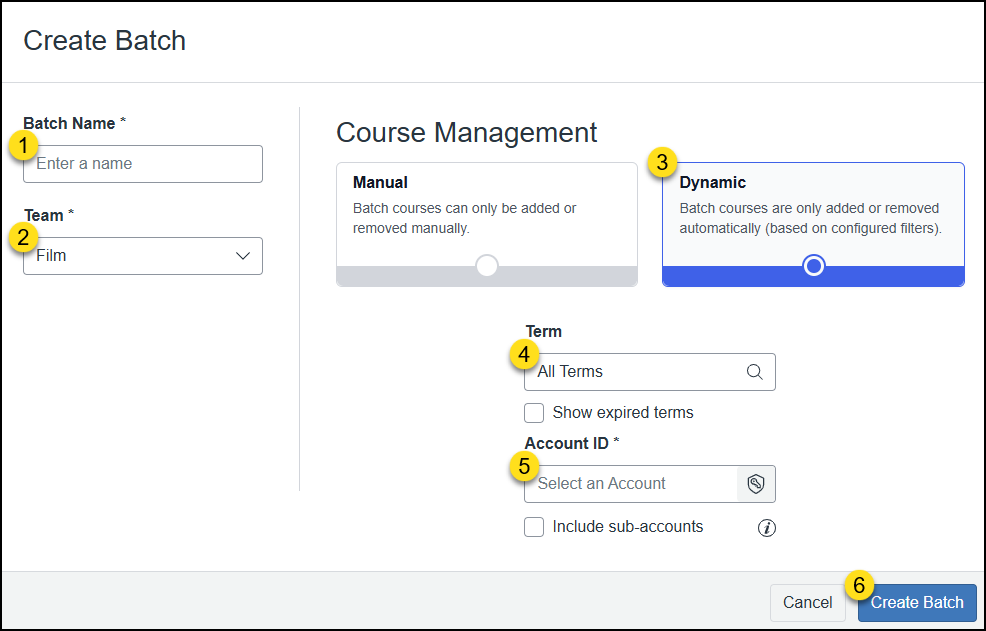The width and height of the screenshot is (986, 631).
Task: Click the search icon in the Term field
Action: [755, 371]
